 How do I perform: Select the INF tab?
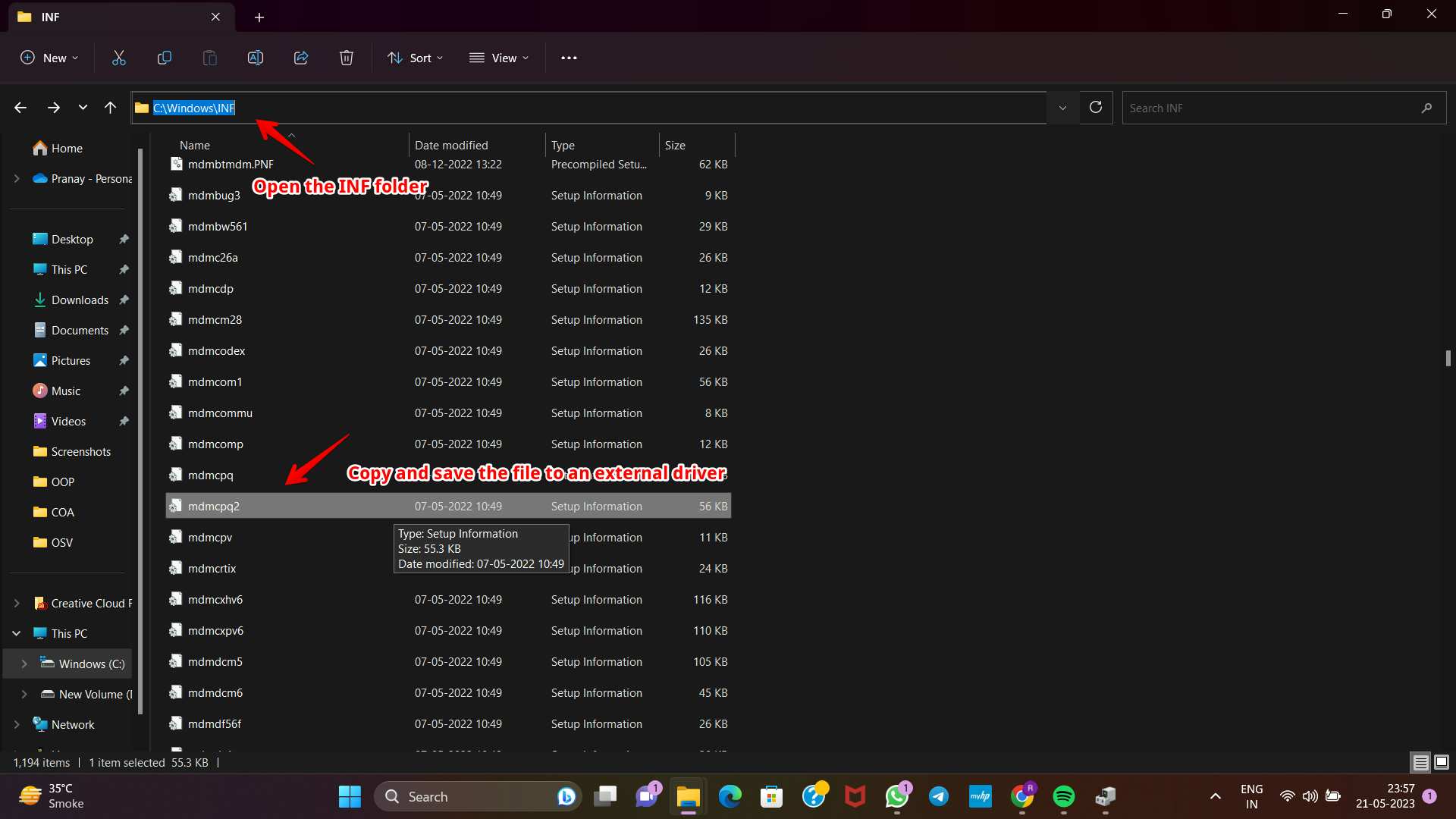point(52,17)
